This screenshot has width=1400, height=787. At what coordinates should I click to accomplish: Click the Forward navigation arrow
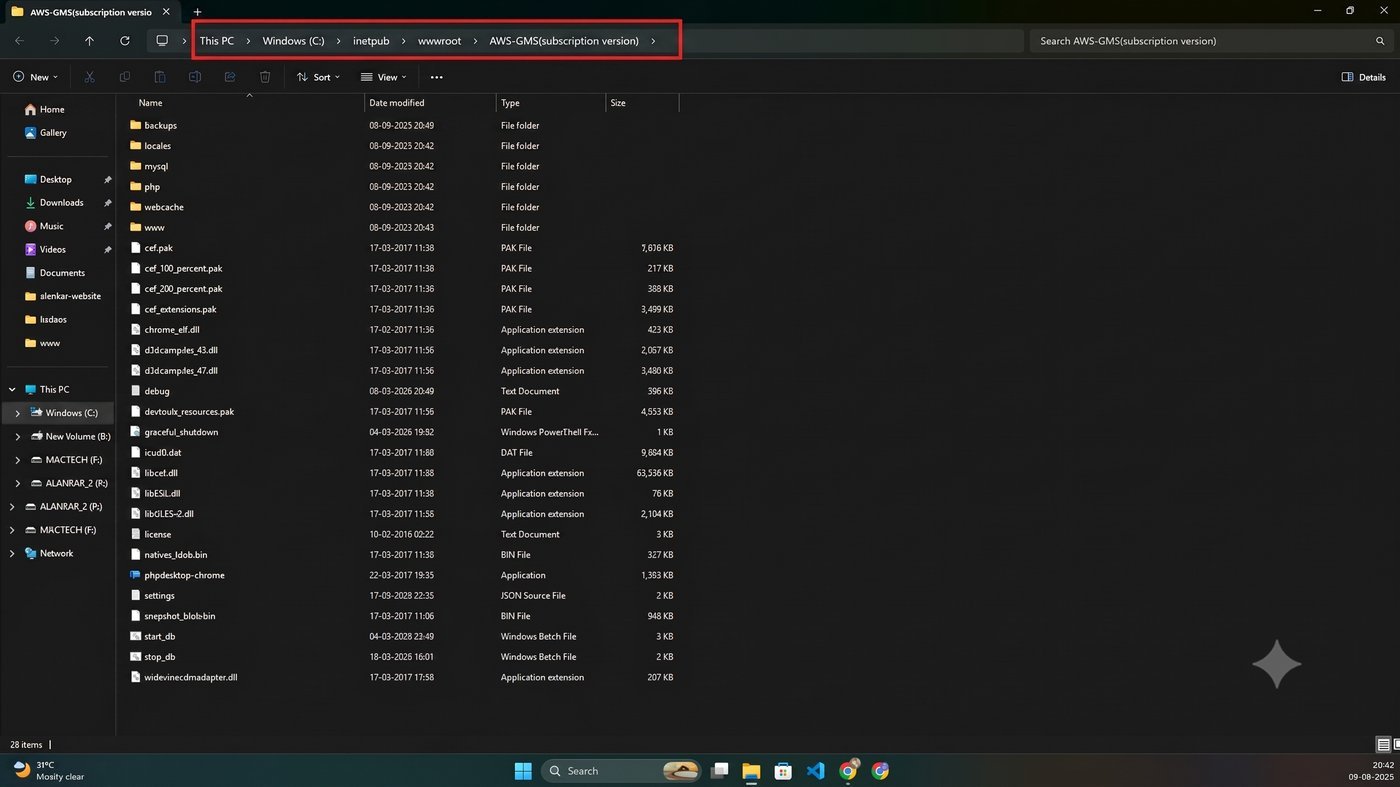(55, 41)
